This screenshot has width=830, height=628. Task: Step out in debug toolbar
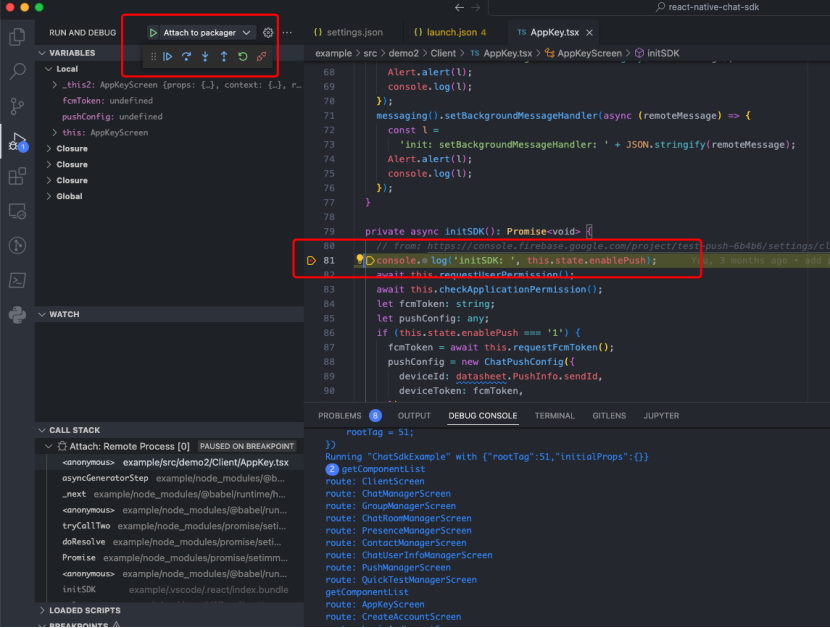[224, 57]
